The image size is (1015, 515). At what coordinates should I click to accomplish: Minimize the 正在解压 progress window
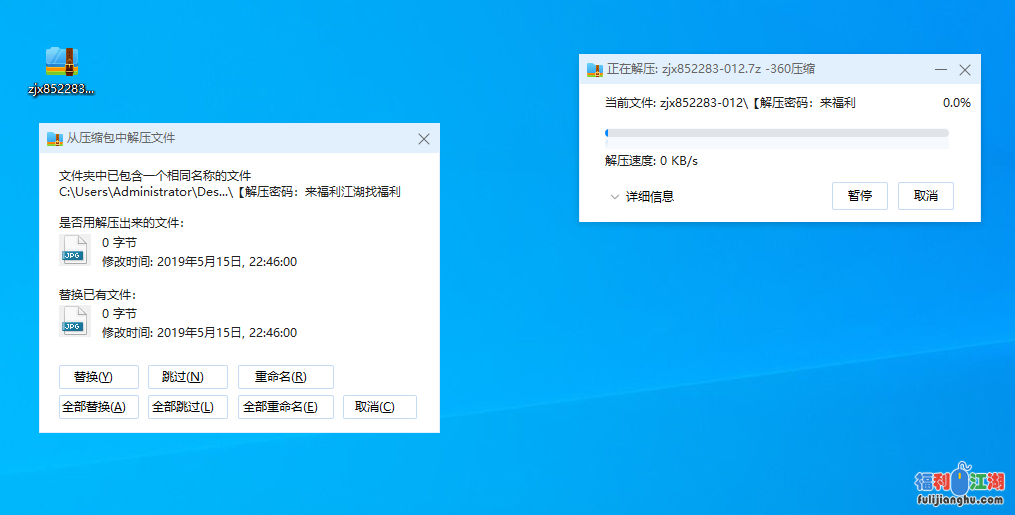tap(940, 70)
